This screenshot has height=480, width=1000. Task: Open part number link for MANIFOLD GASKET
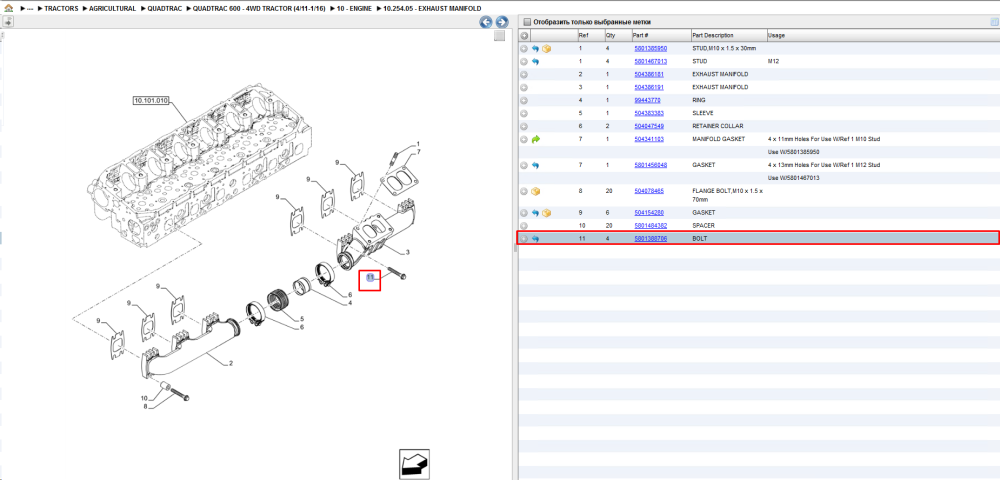tap(649, 139)
